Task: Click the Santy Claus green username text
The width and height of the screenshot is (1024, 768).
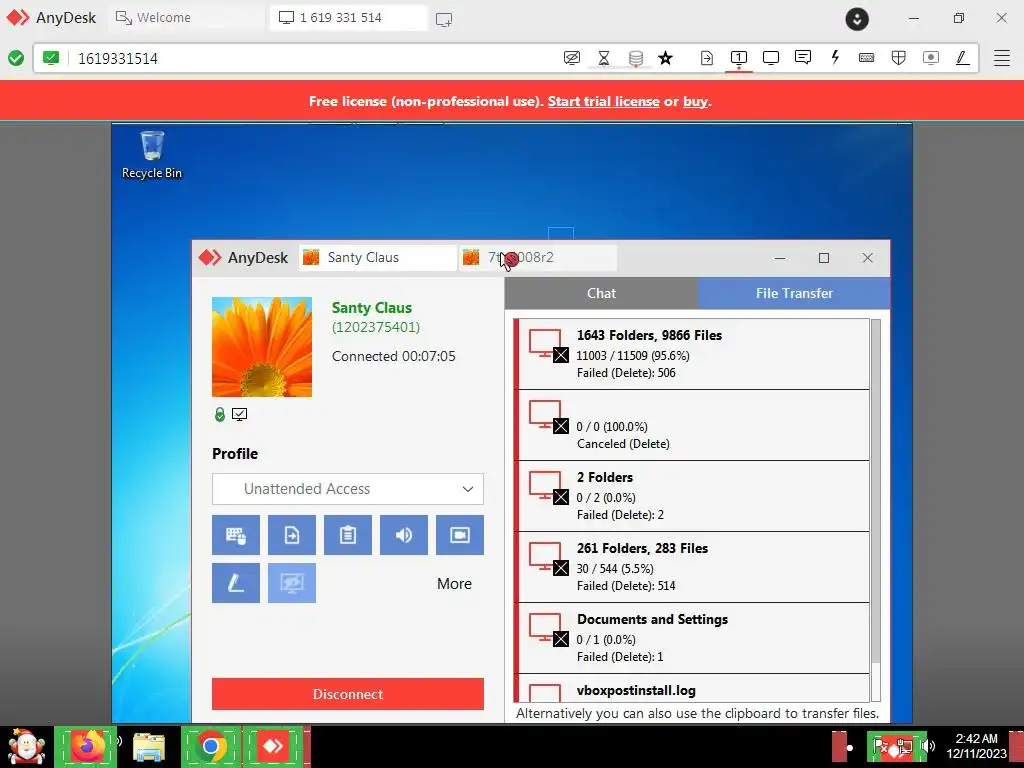Action: tap(372, 308)
